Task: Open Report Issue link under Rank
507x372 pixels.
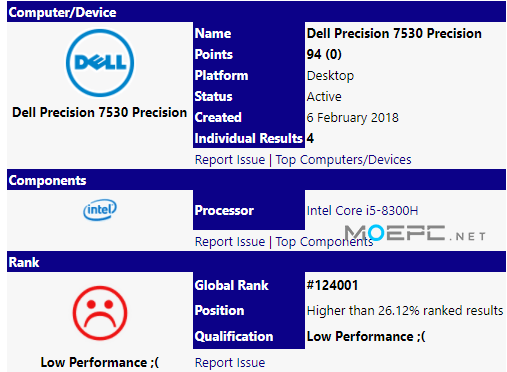Action: click(x=230, y=363)
